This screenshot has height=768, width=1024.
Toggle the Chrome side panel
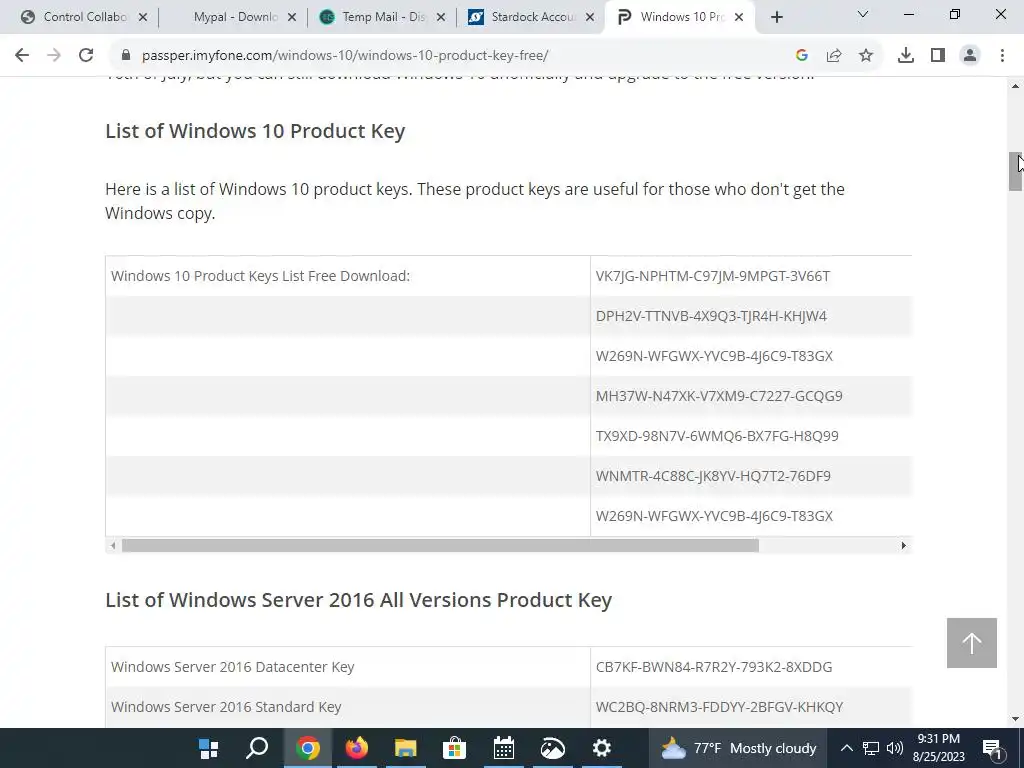(x=938, y=56)
